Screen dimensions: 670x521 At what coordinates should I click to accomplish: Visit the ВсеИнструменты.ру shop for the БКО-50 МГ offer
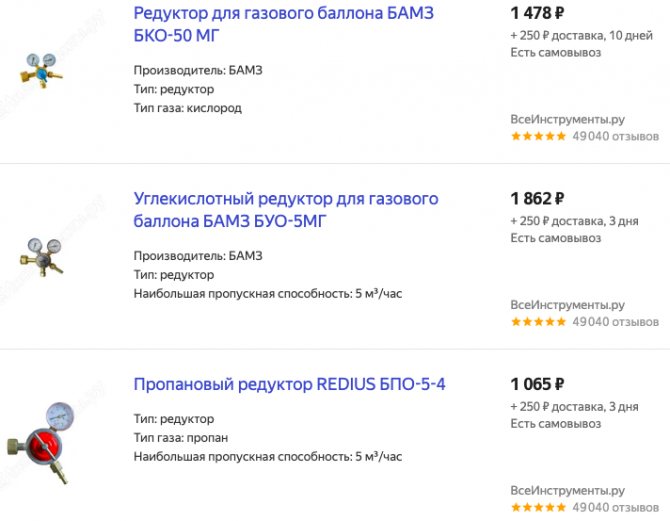point(567,119)
